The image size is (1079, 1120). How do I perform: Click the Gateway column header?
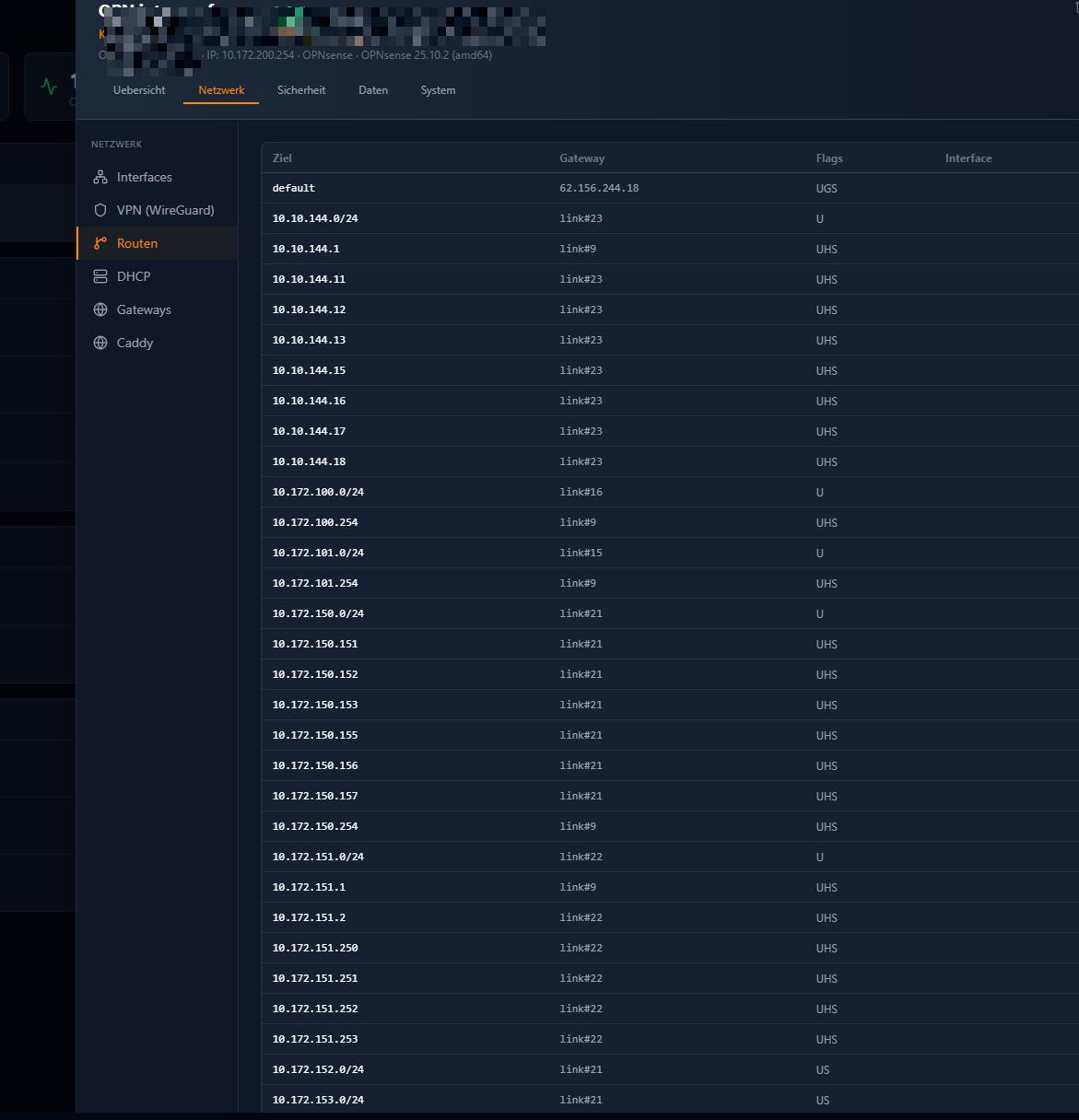coord(582,158)
